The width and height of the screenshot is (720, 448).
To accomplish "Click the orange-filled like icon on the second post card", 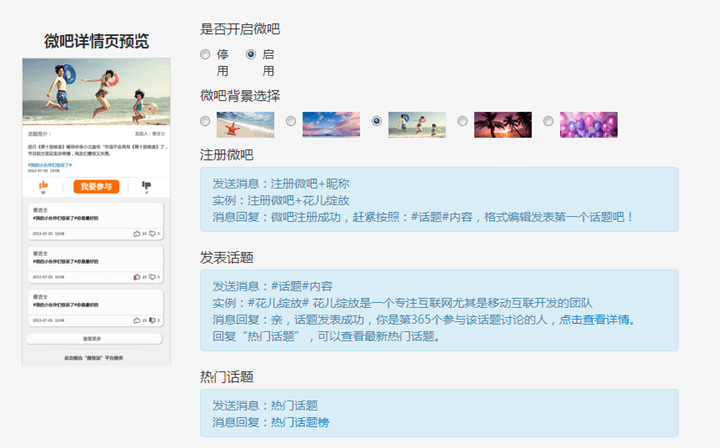I will coord(137,277).
